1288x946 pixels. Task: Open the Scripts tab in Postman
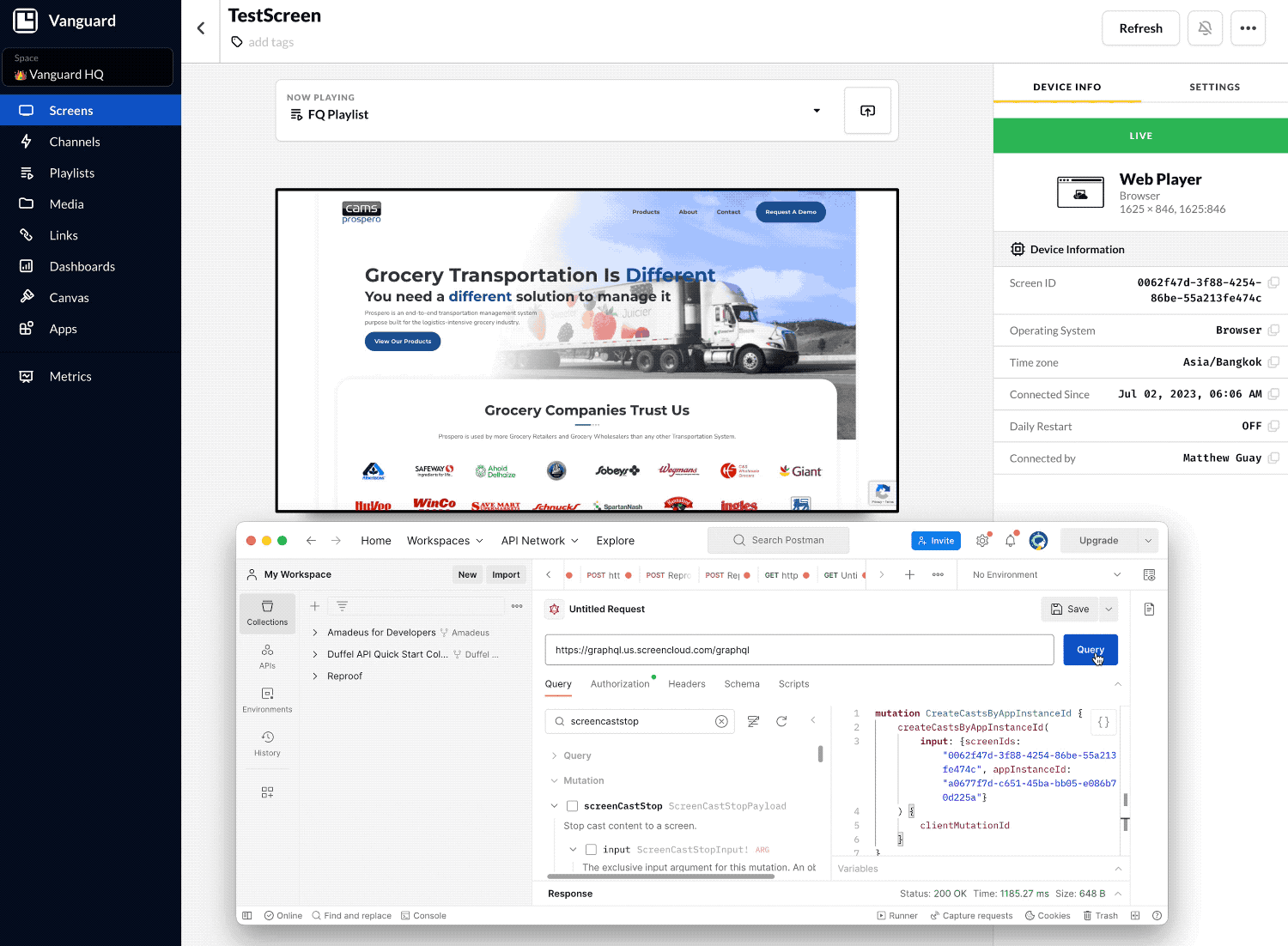(x=793, y=684)
